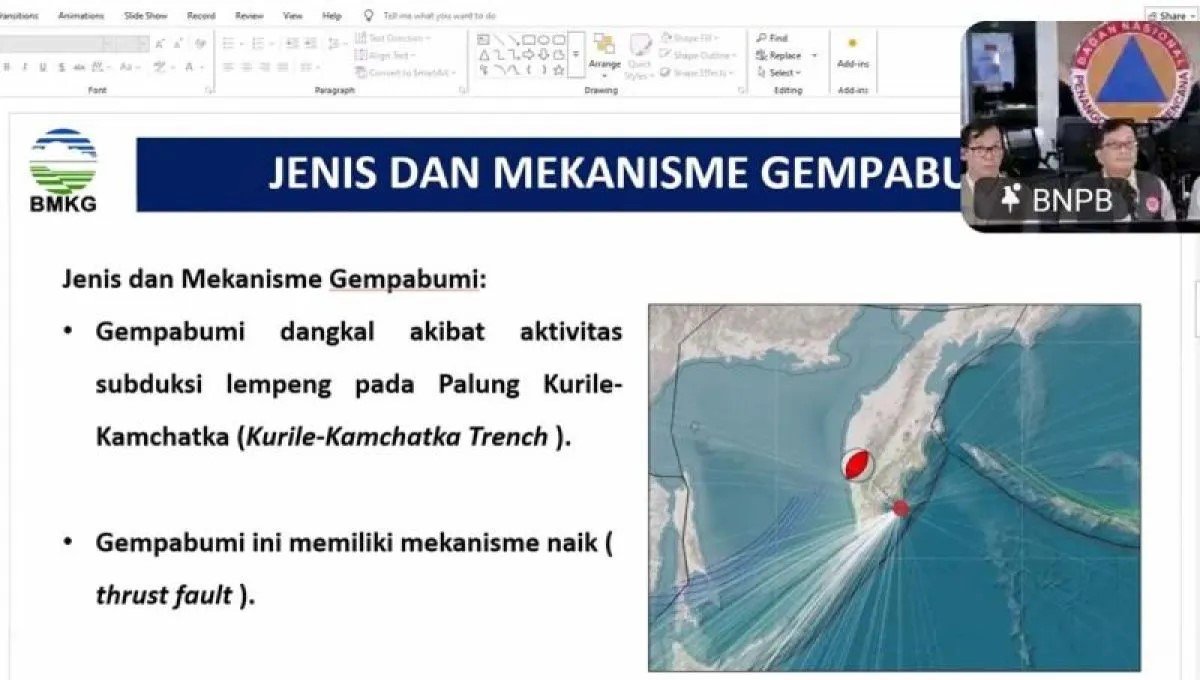The height and width of the screenshot is (680, 1200).
Task: Expand the shapes gallery More arrow
Action: [x=576, y=54]
